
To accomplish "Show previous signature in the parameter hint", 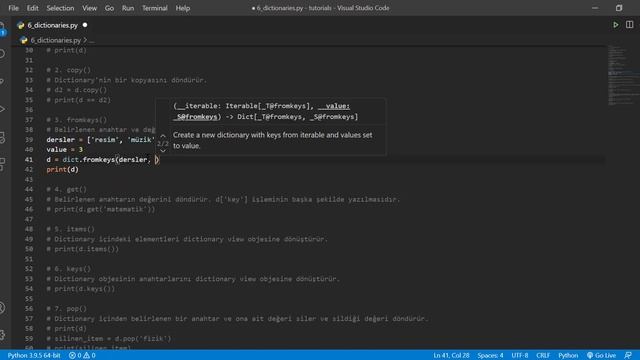I will pyautogui.click(x=163, y=136).
